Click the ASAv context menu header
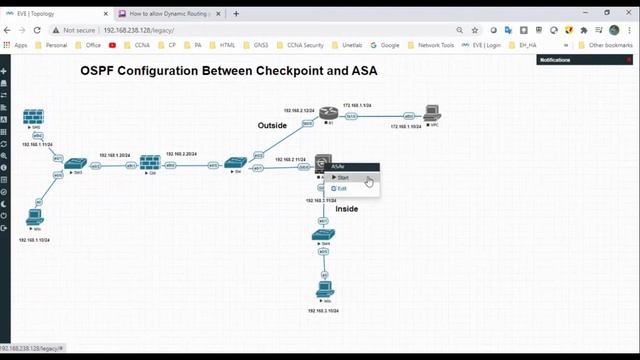The height and width of the screenshot is (360, 640). pos(351,167)
